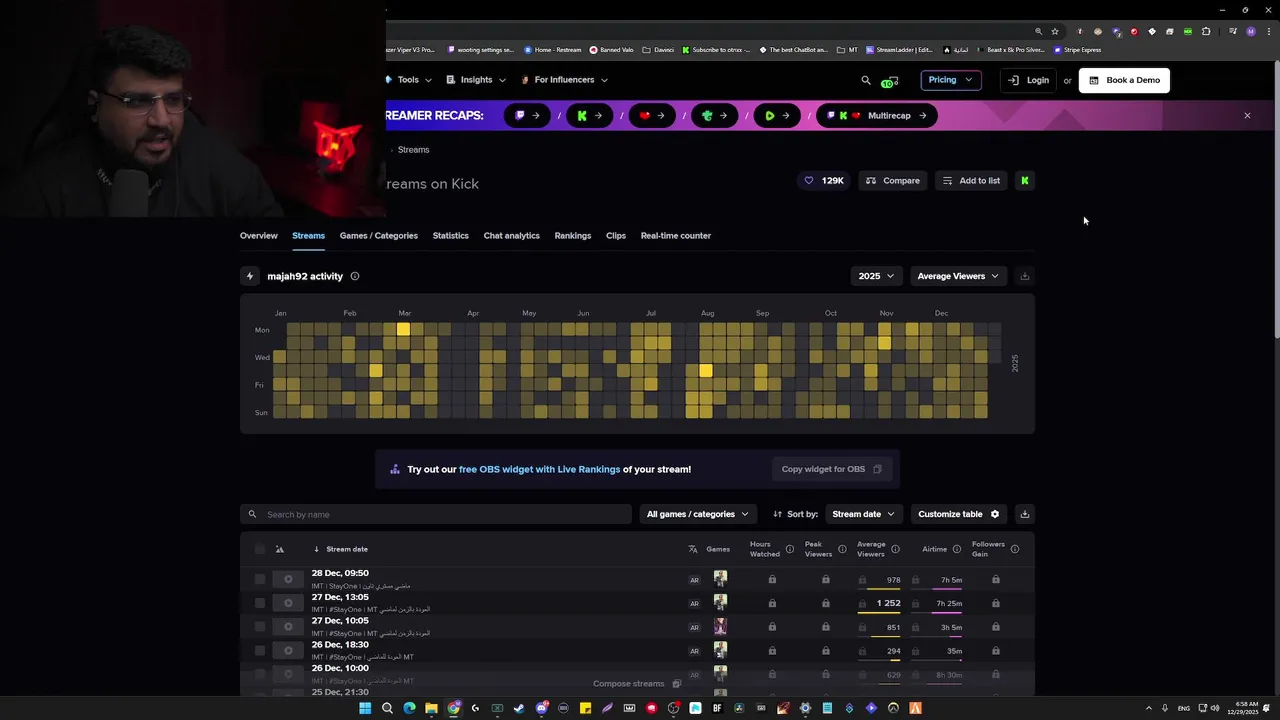Open the free OBS widget link
The image size is (1280, 720).
tap(539, 469)
